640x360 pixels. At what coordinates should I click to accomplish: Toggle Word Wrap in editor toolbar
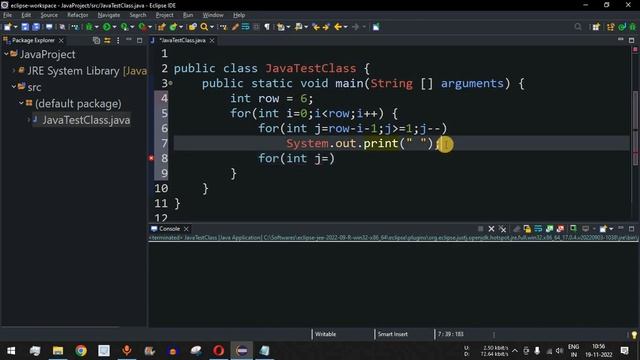[245, 27]
